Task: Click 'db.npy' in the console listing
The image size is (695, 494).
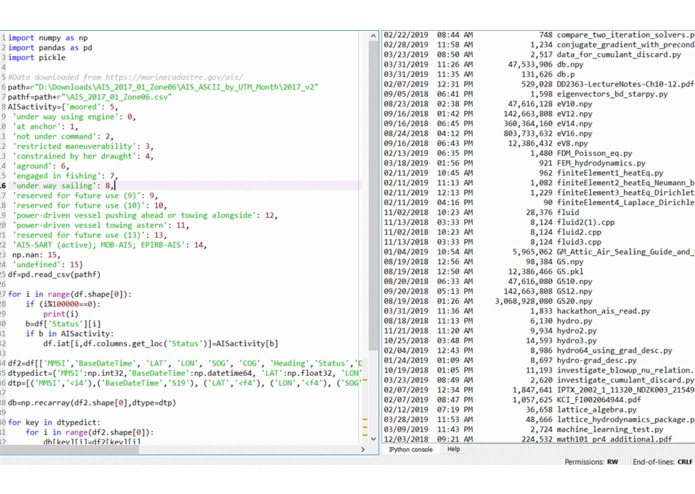Action: tap(570, 64)
